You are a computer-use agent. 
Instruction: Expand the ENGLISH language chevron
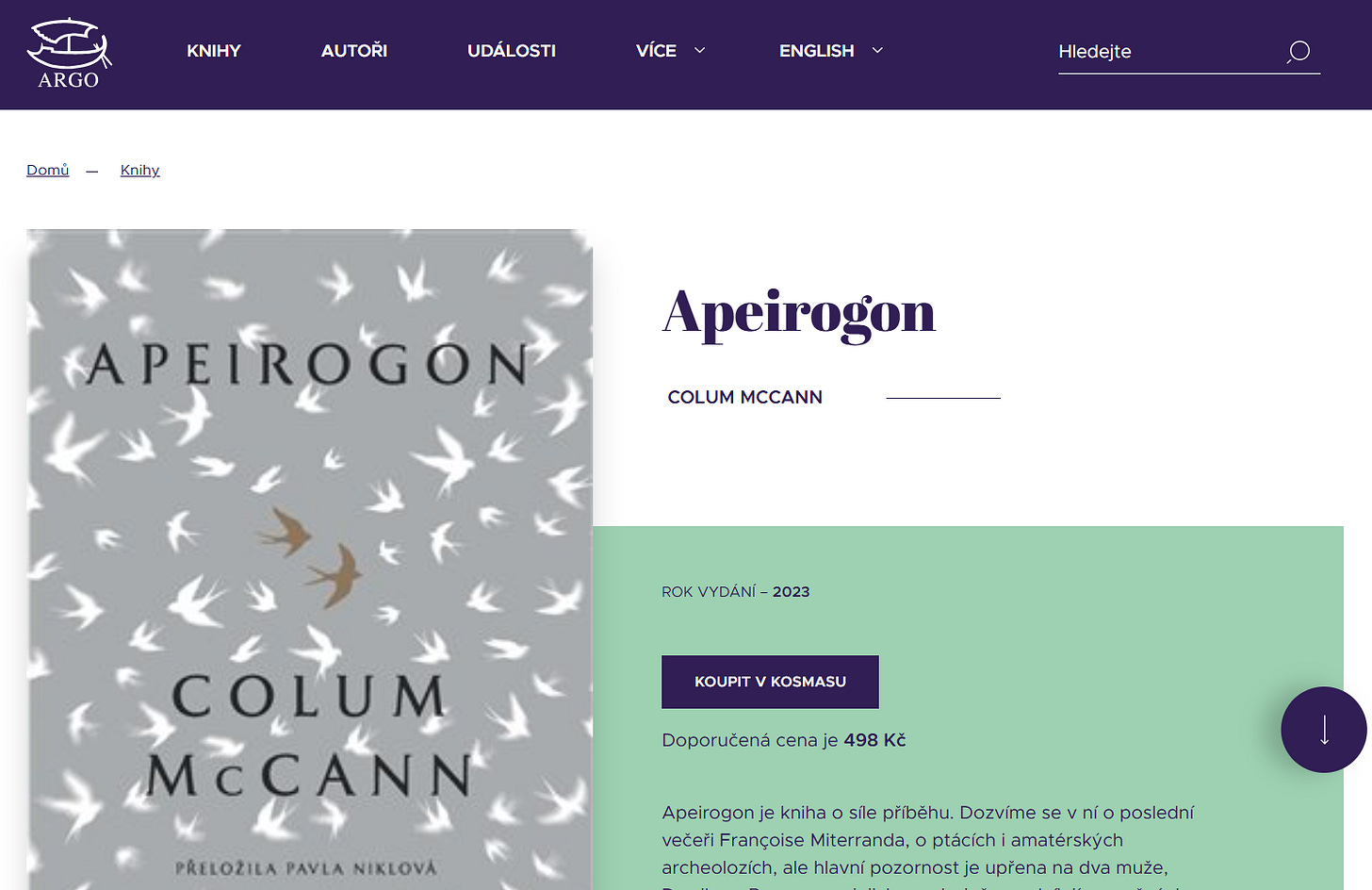877,51
